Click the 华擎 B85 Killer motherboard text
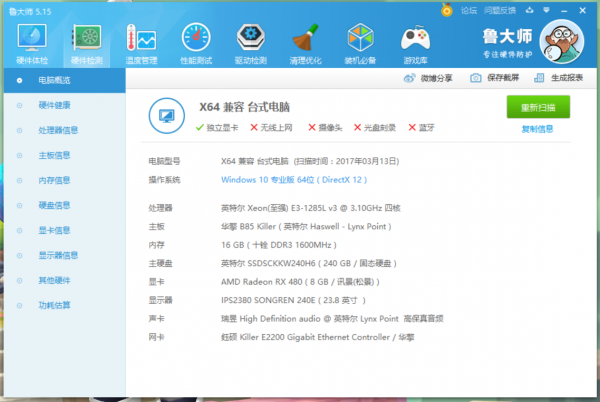 (306, 226)
